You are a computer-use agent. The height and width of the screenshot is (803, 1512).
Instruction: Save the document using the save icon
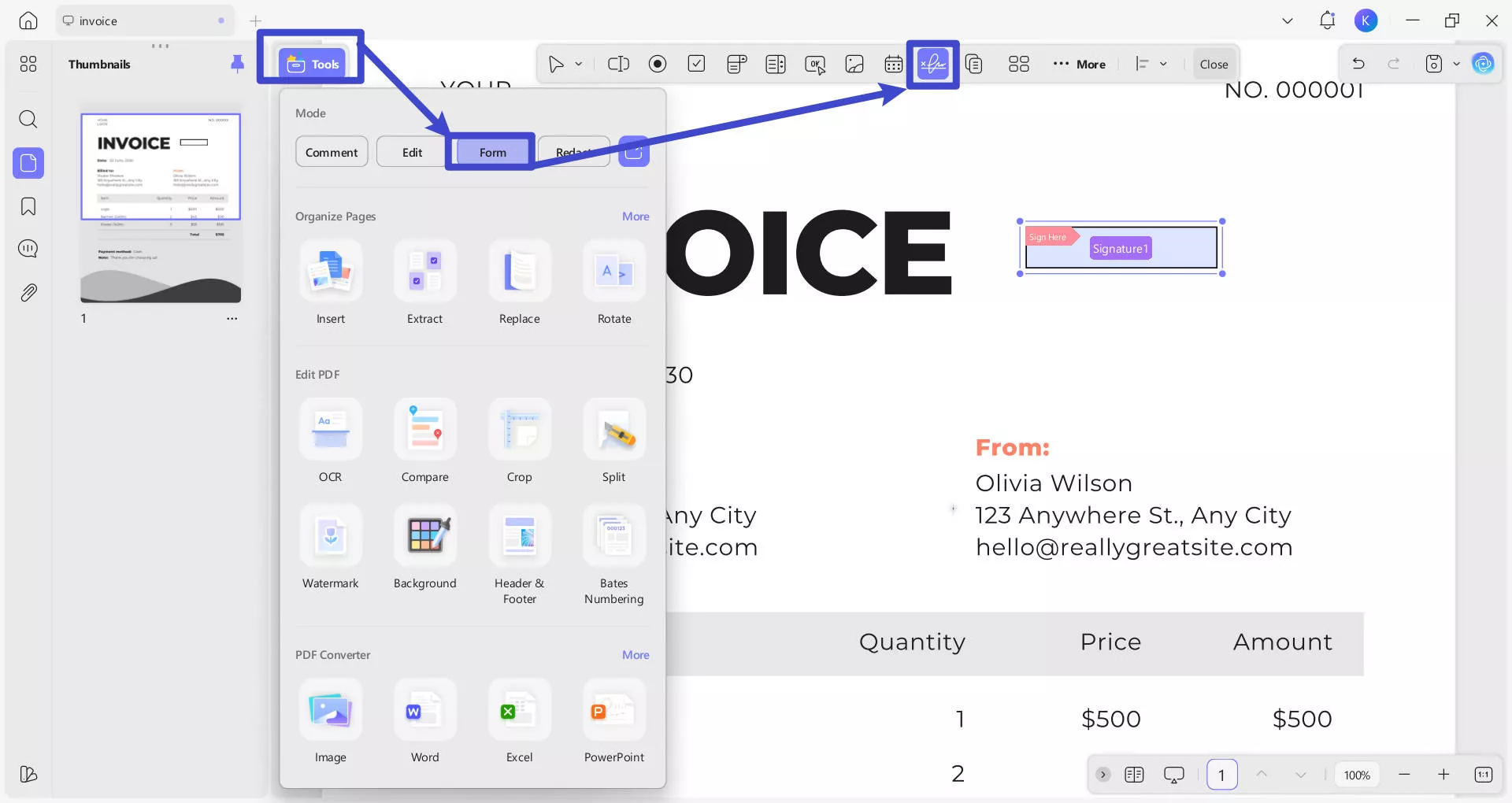click(x=1434, y=64)
